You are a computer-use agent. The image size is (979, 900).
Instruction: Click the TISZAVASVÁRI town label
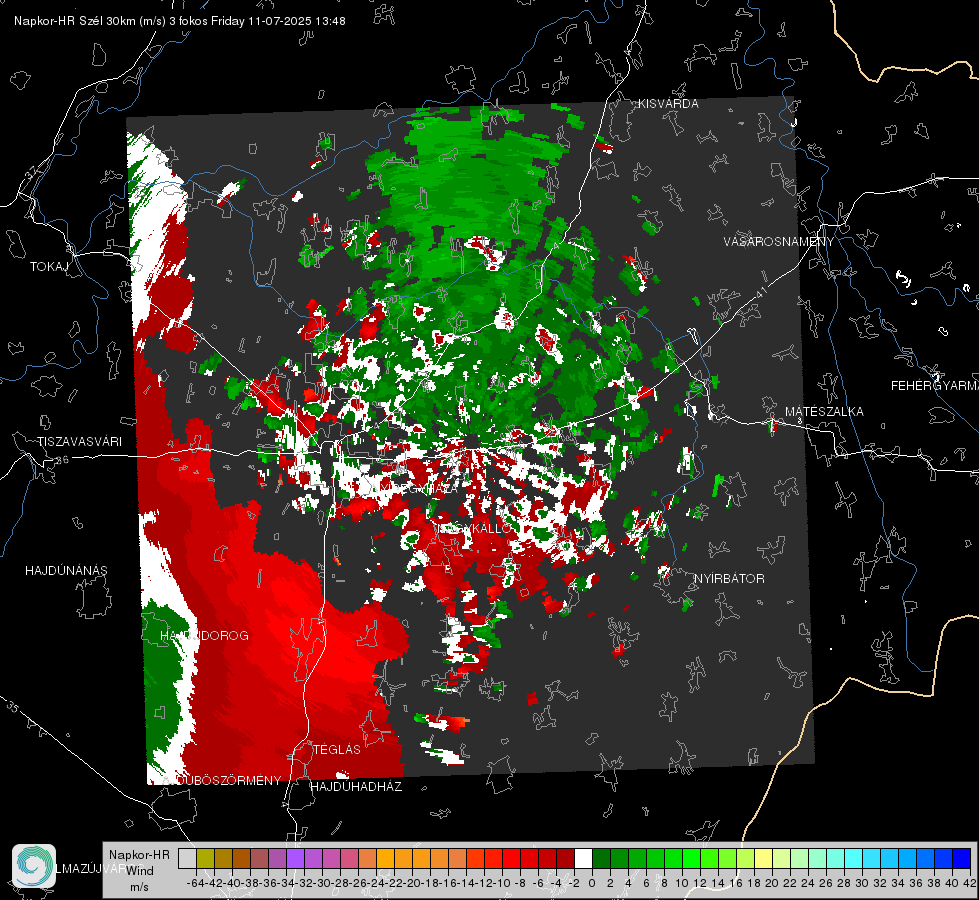[79, 442]
